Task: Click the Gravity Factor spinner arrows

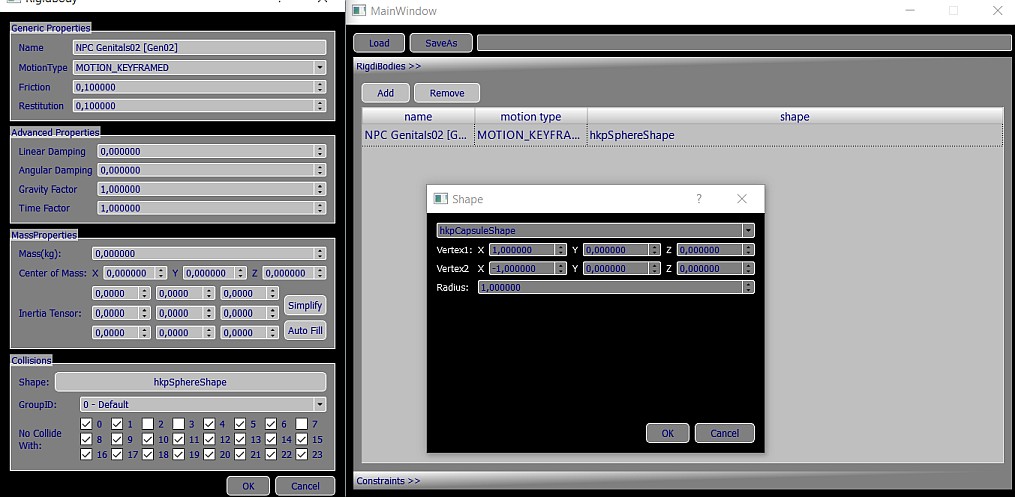Action: [319, 189]
